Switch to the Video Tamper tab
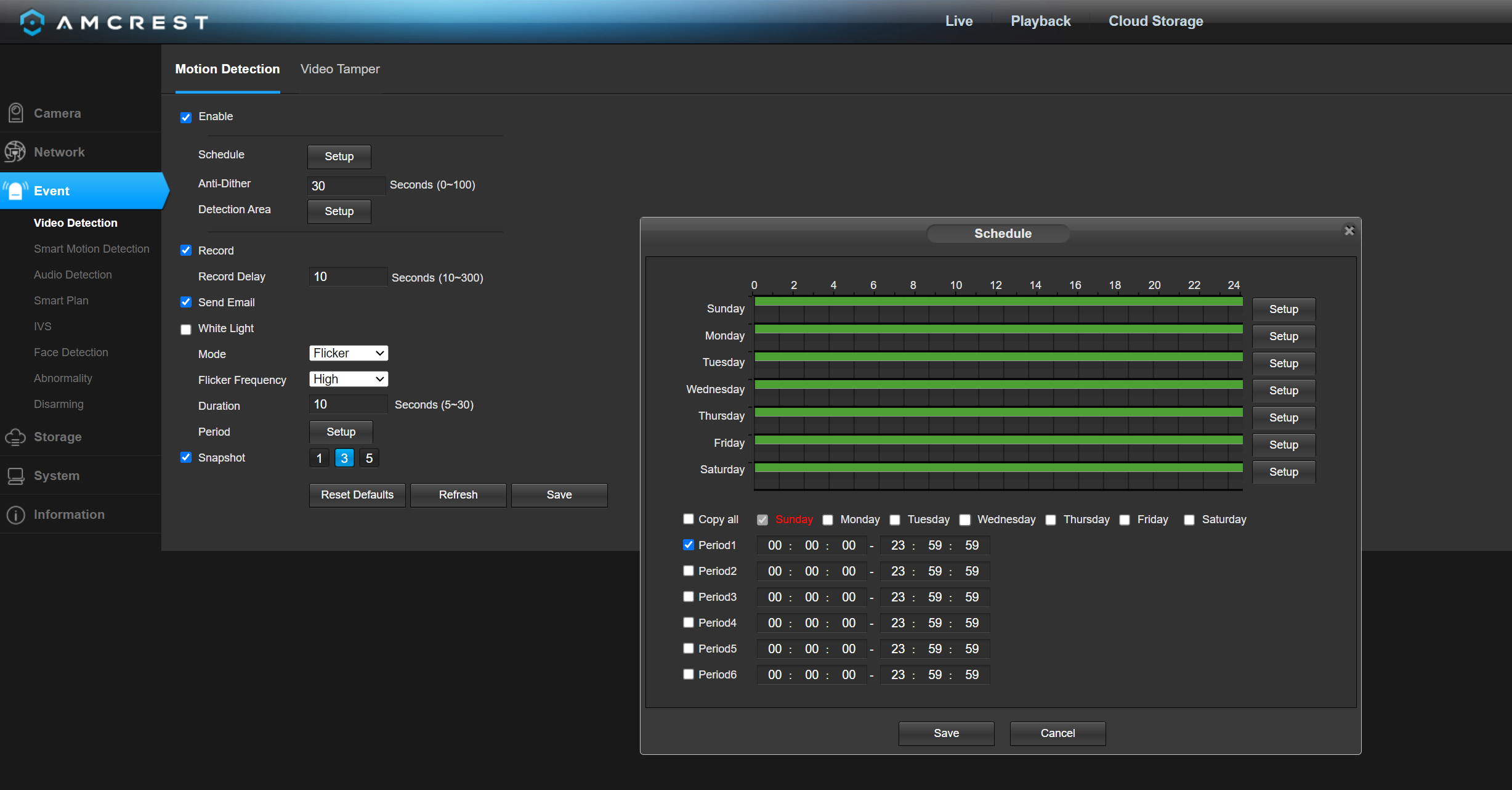 pyautogui.click(x=340, y=69)
